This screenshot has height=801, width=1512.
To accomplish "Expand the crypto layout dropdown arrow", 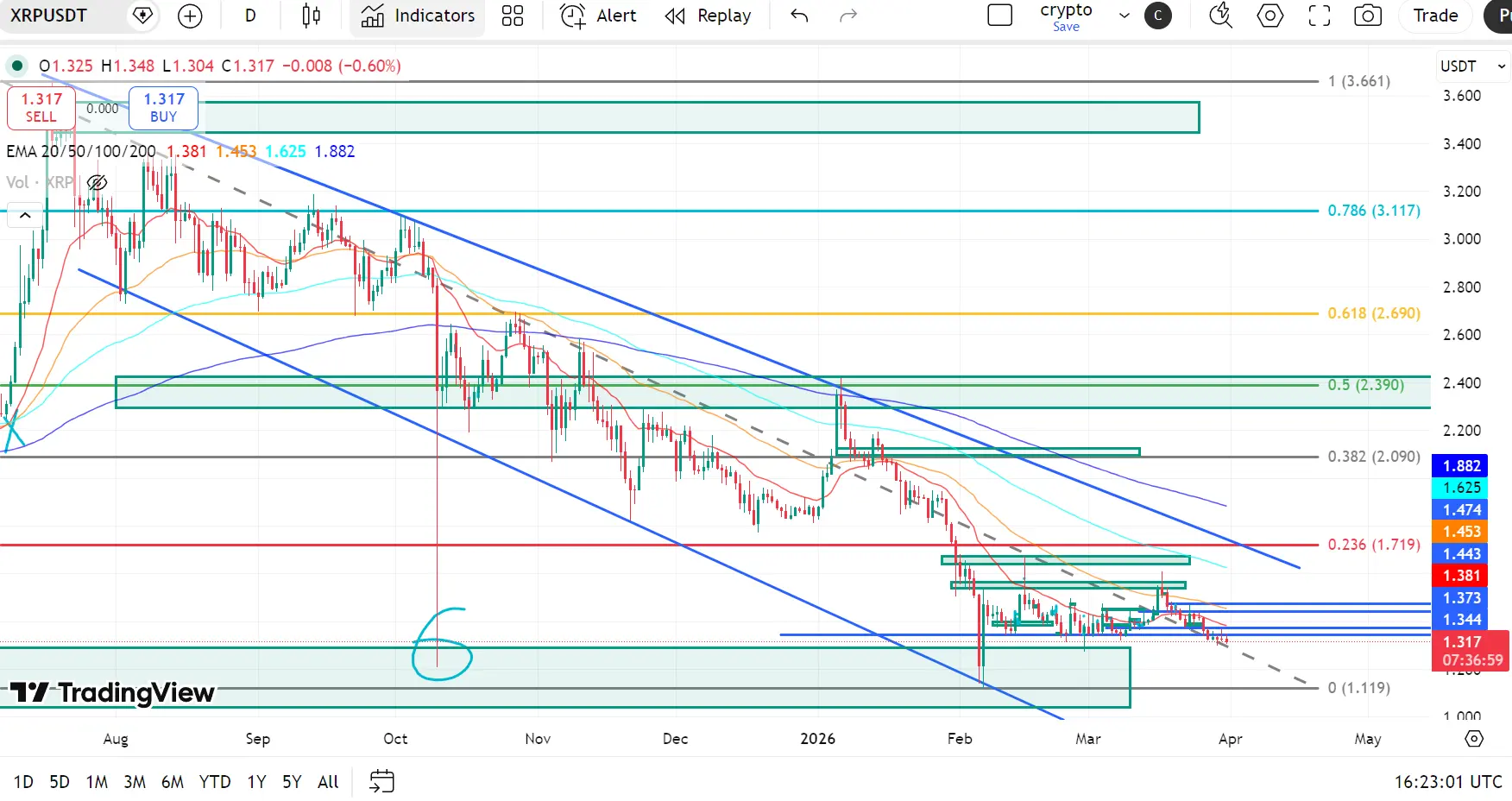I will click(1124, 16).
